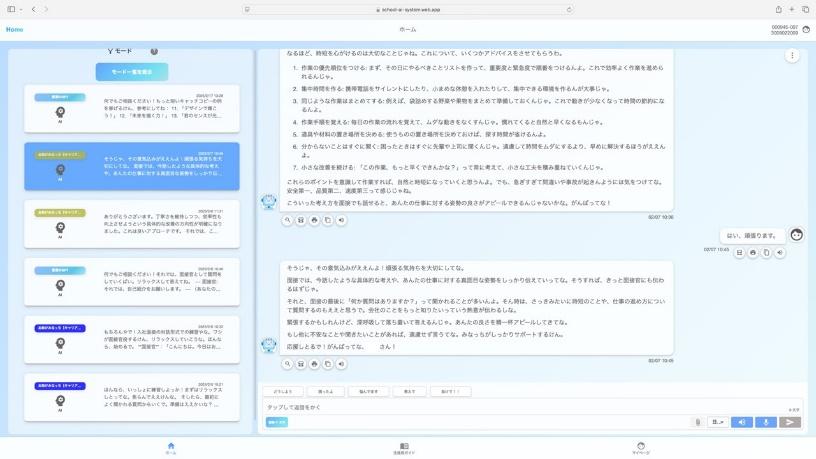Click the send message arrow button
Viewport: 816px width, 459px height.
pyautogui.click(x=791, y=422)
